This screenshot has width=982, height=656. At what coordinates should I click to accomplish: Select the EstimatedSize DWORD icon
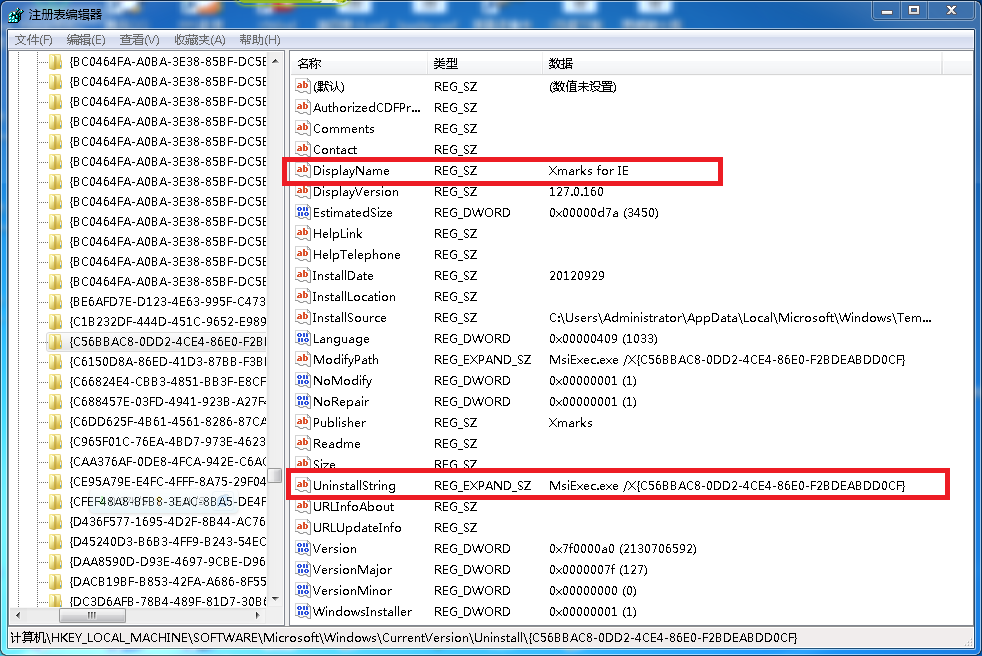[303, 213]
